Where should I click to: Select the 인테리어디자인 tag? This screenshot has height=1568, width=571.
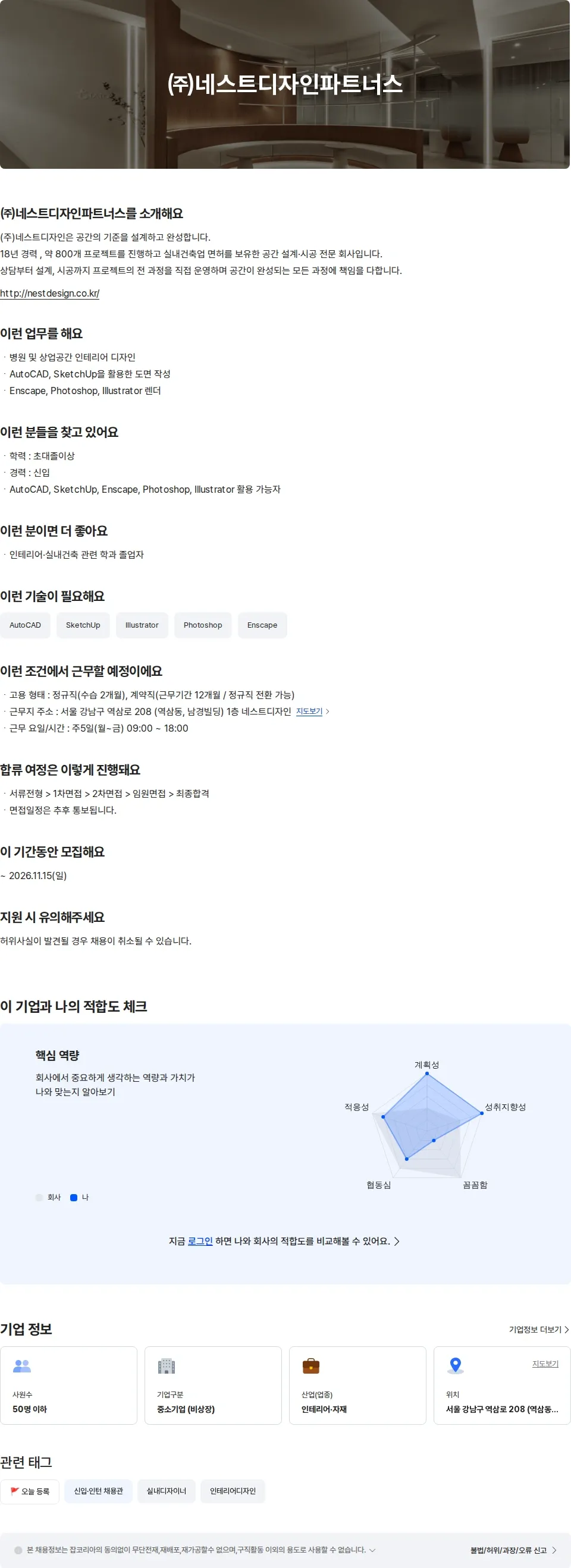coord(233,1491)
